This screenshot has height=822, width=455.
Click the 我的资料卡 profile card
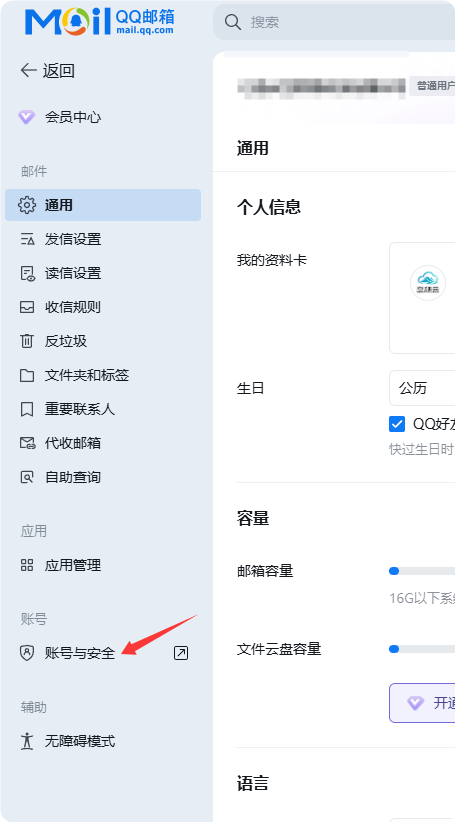[x=422, y=298]
